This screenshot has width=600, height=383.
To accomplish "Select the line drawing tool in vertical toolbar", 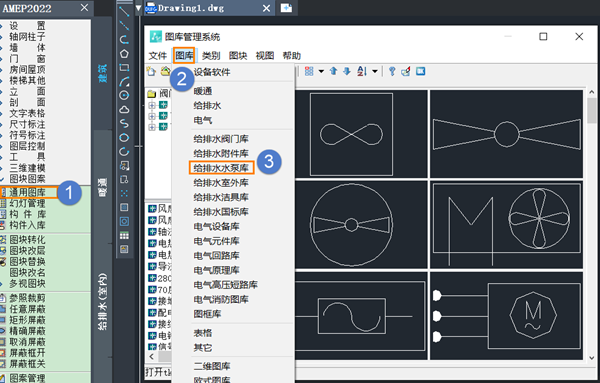I will coord(124,11).
